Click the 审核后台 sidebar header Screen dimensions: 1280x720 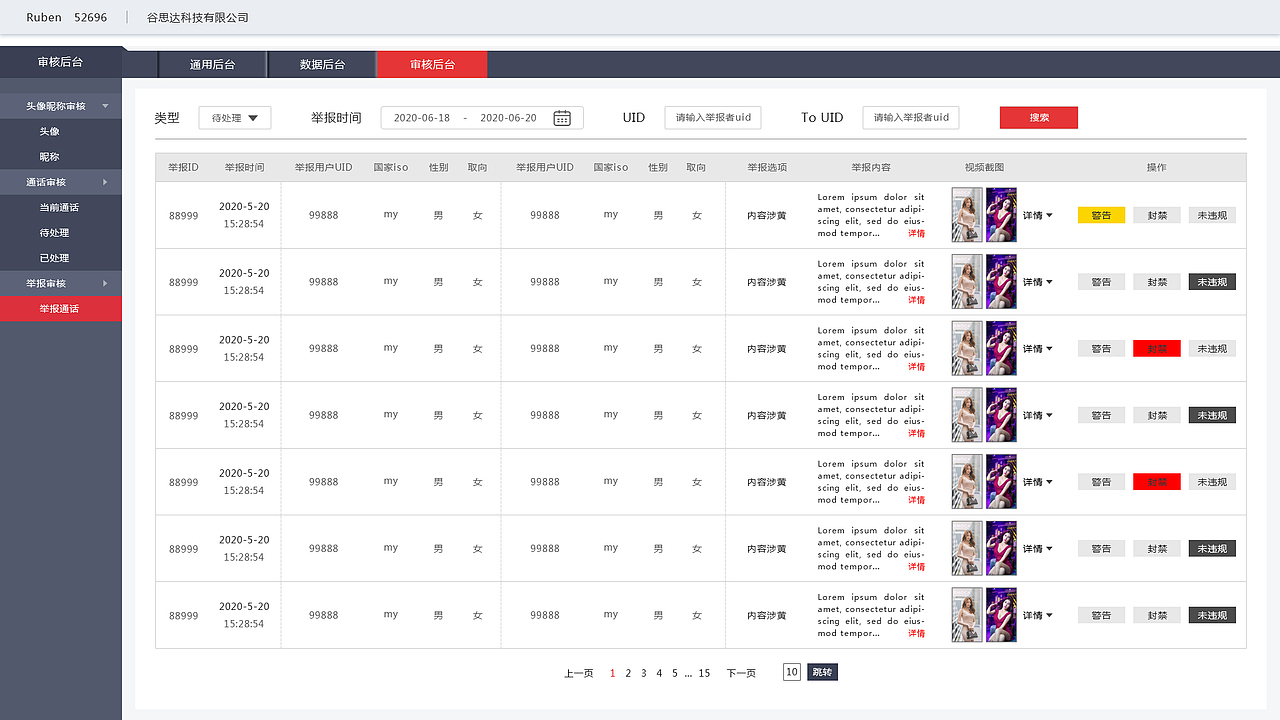pyautogui.click(x=60, y=62)
